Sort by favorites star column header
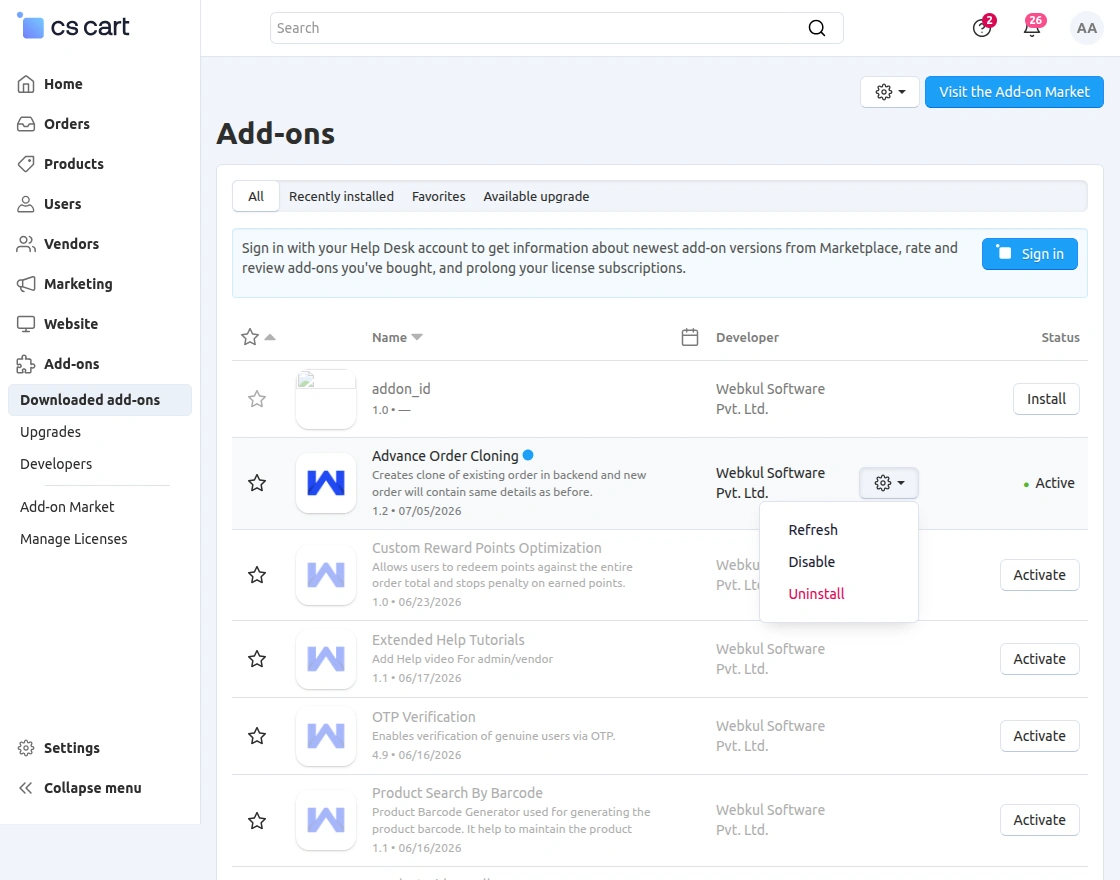Viewport: 1120px width, 880px height. [x=257, y=337]
